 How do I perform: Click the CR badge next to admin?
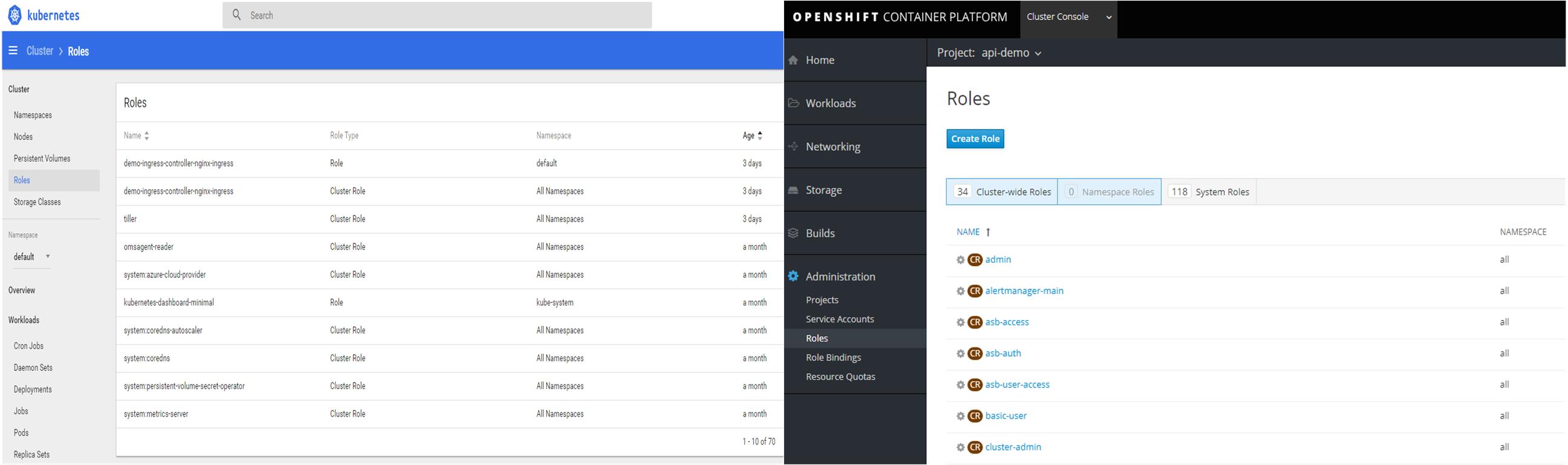point(975,260)
